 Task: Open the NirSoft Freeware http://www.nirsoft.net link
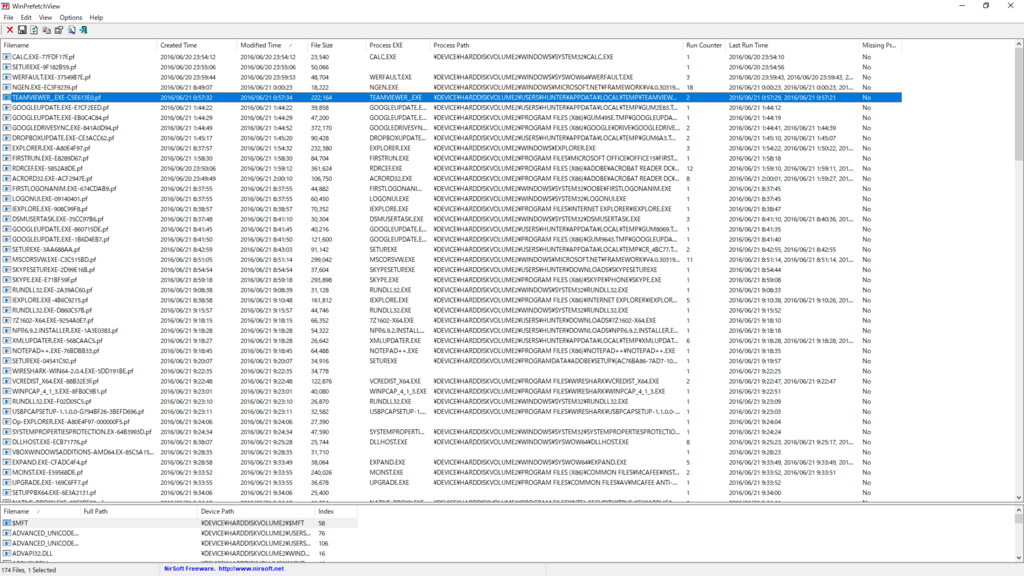tap(224, 569)
